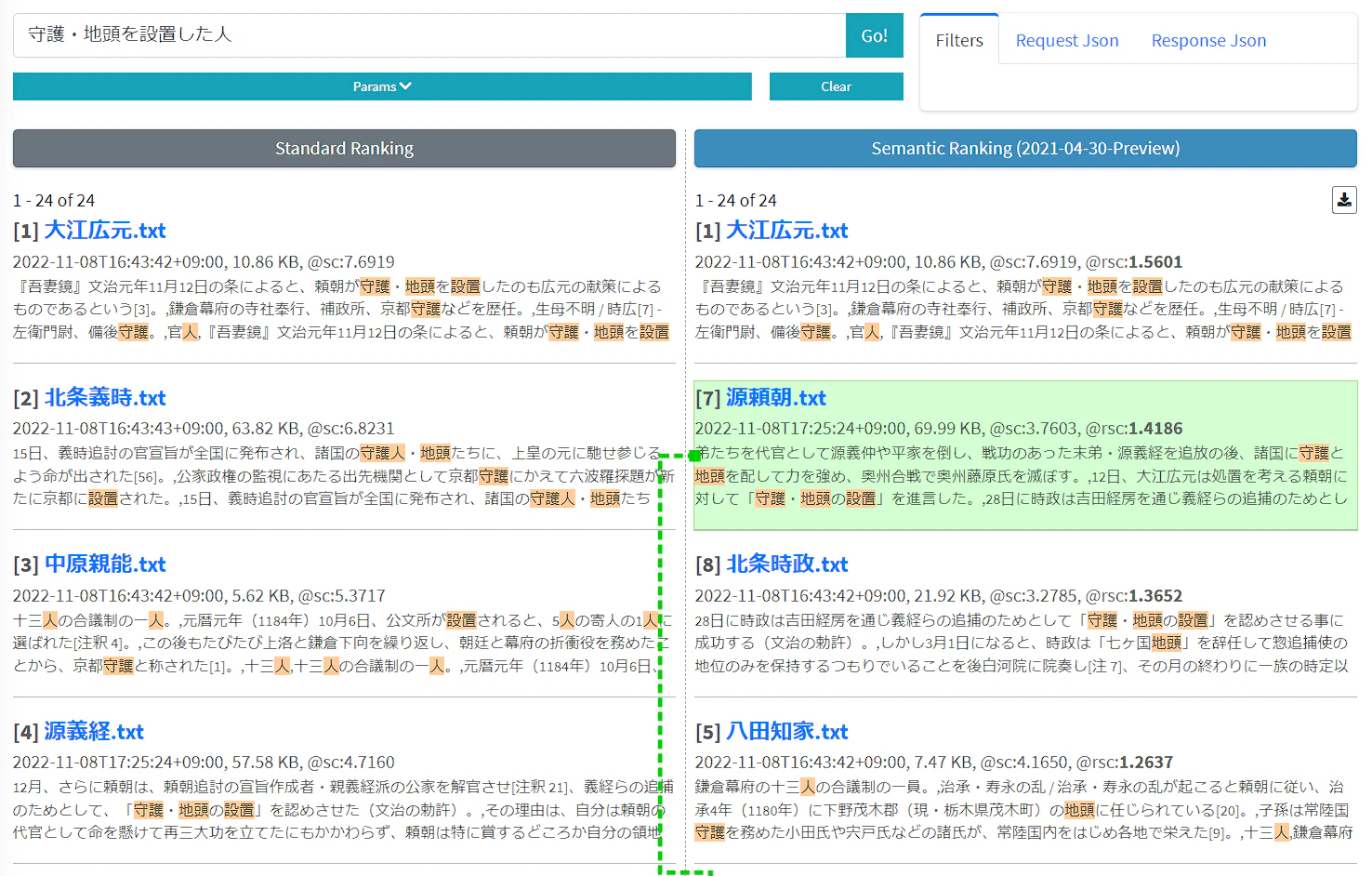The width and height of the screenshot is (1372, 876).
Task: Click the Semantic Ranking header
Action: tap(1025, 149)
